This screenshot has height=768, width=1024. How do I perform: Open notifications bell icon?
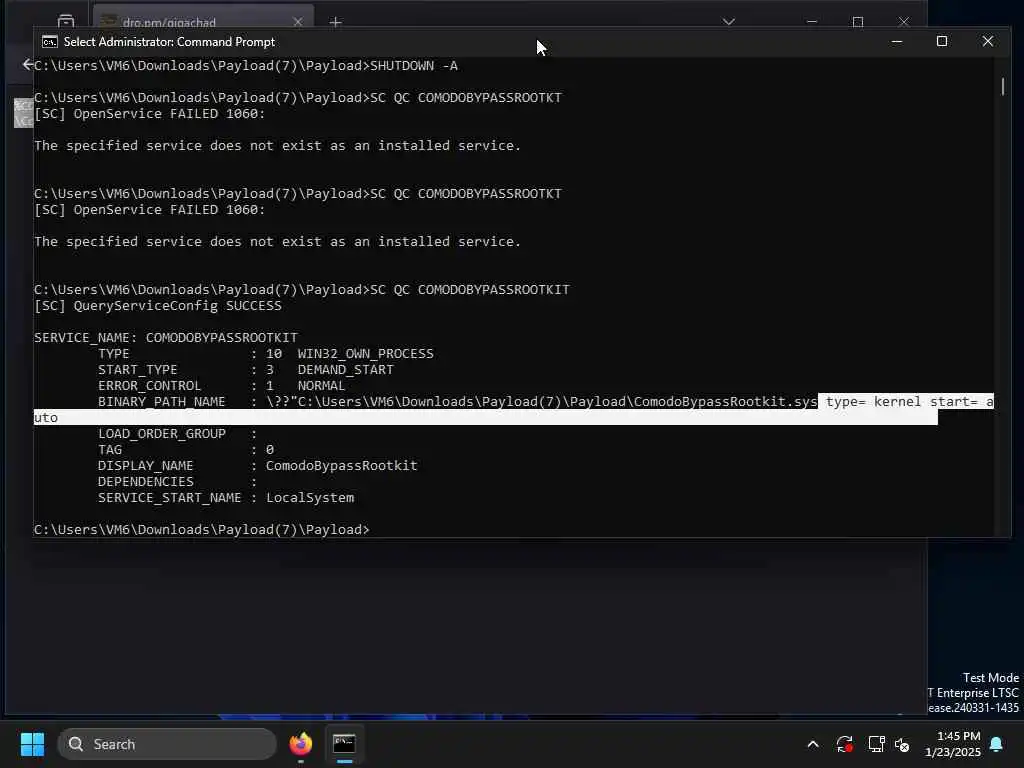997,744
